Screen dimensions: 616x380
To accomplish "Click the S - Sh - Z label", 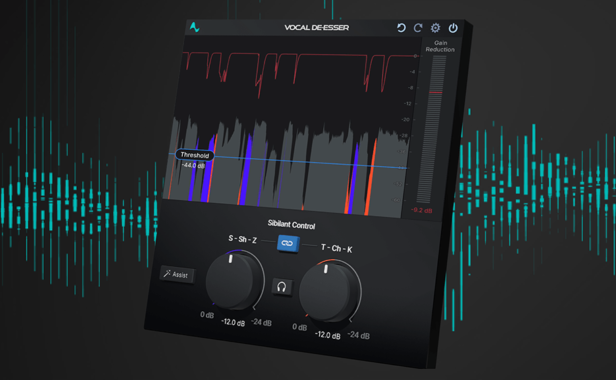I will (x=242, y=239).
